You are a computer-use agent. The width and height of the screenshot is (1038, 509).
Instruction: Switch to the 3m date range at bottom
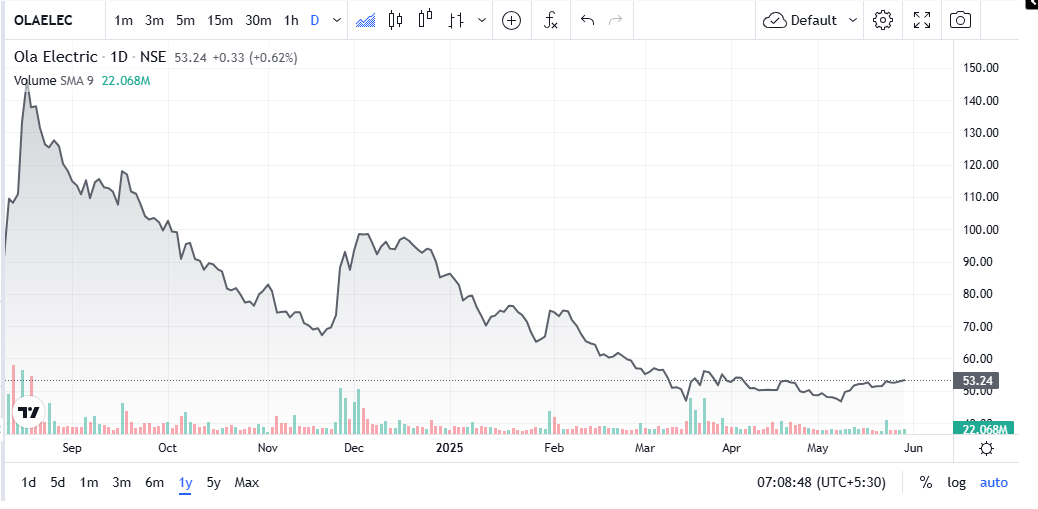(x=121, y=483)
